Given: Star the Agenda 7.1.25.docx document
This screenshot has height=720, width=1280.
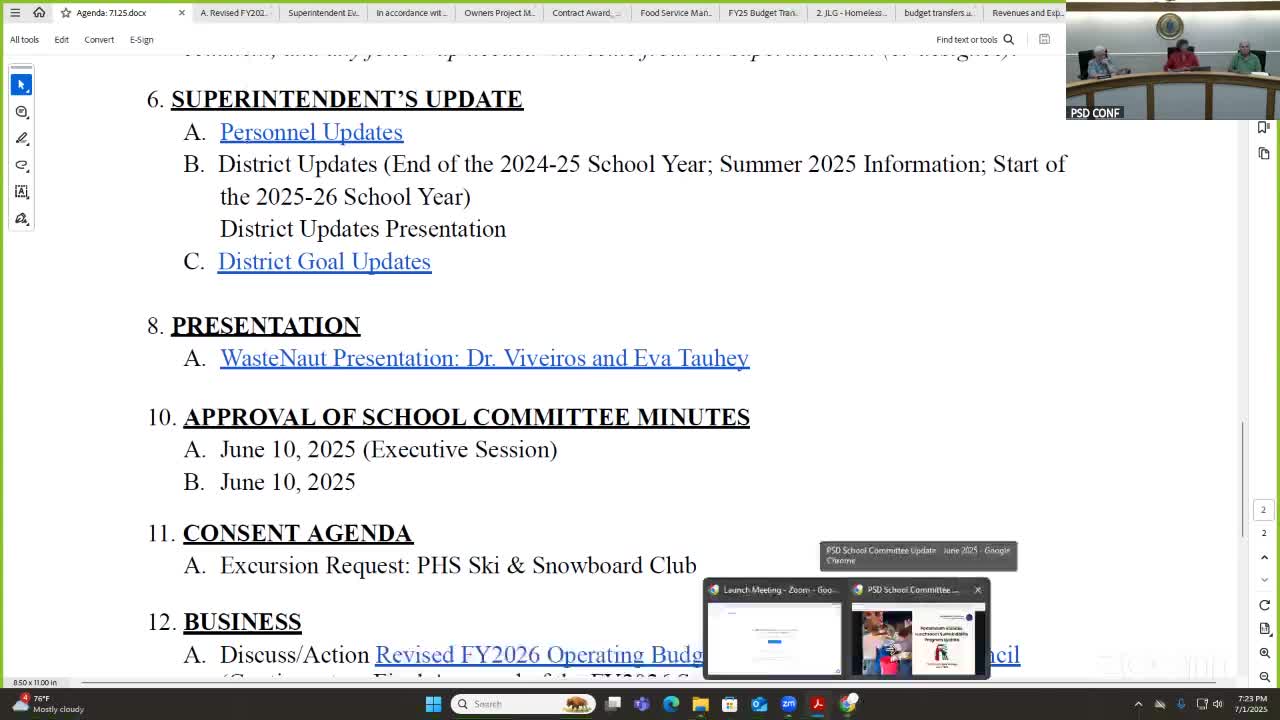Looking at the screenshot, I should (x=65, y=13).
